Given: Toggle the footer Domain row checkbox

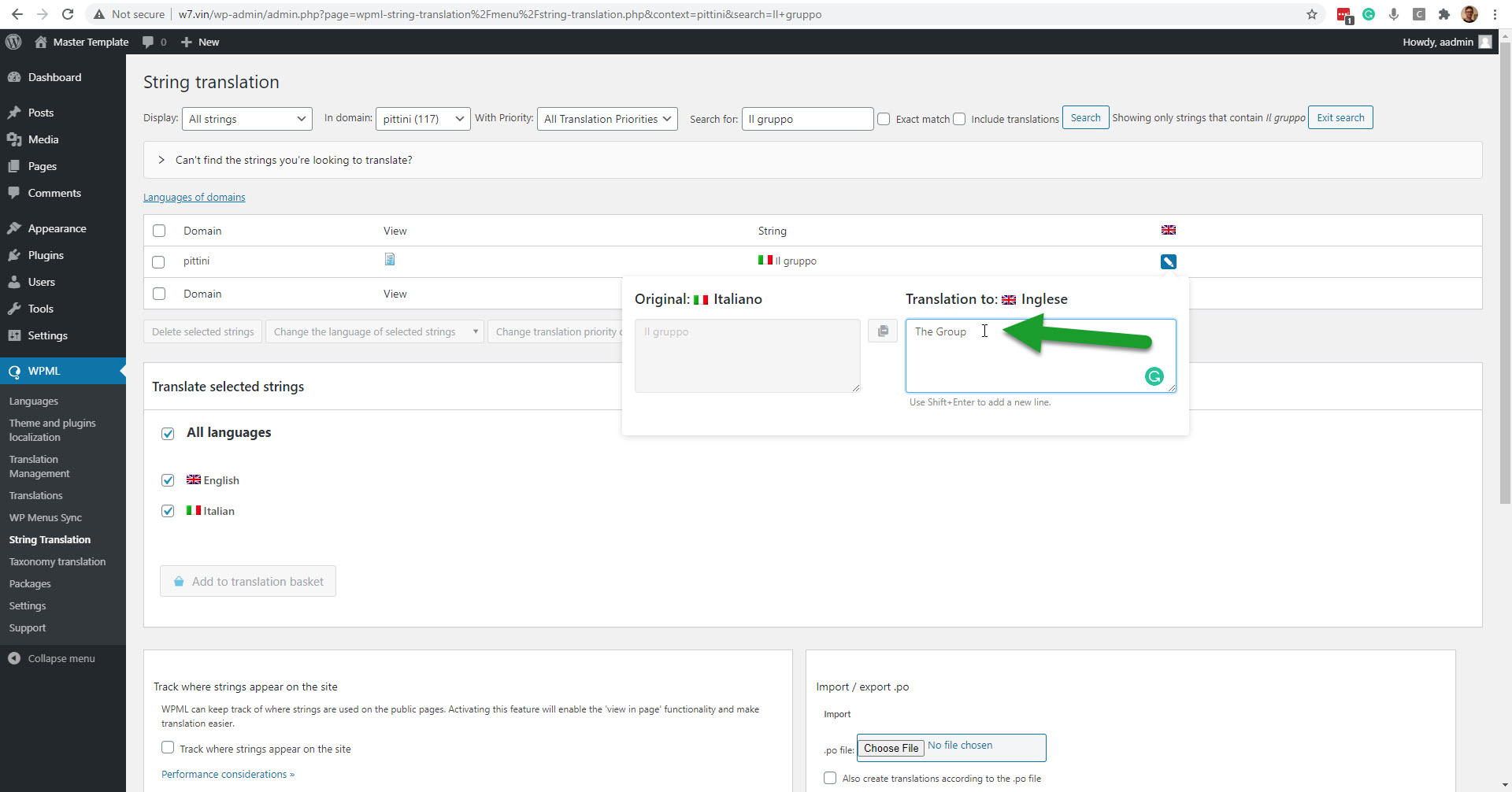Looking at the screenshot, I should [x=159, y=294].
